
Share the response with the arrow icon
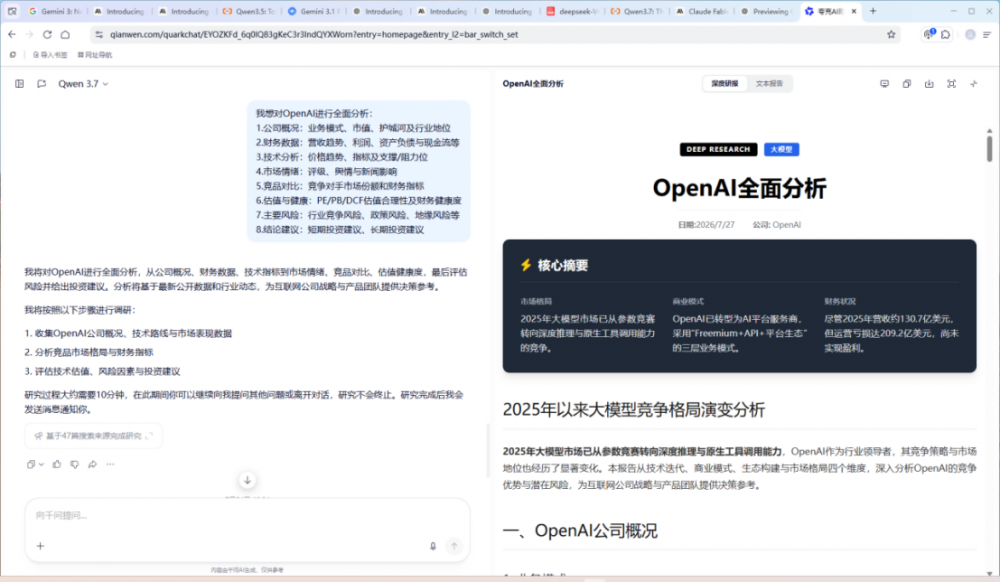pyautogui.click(x=92, y=464)
